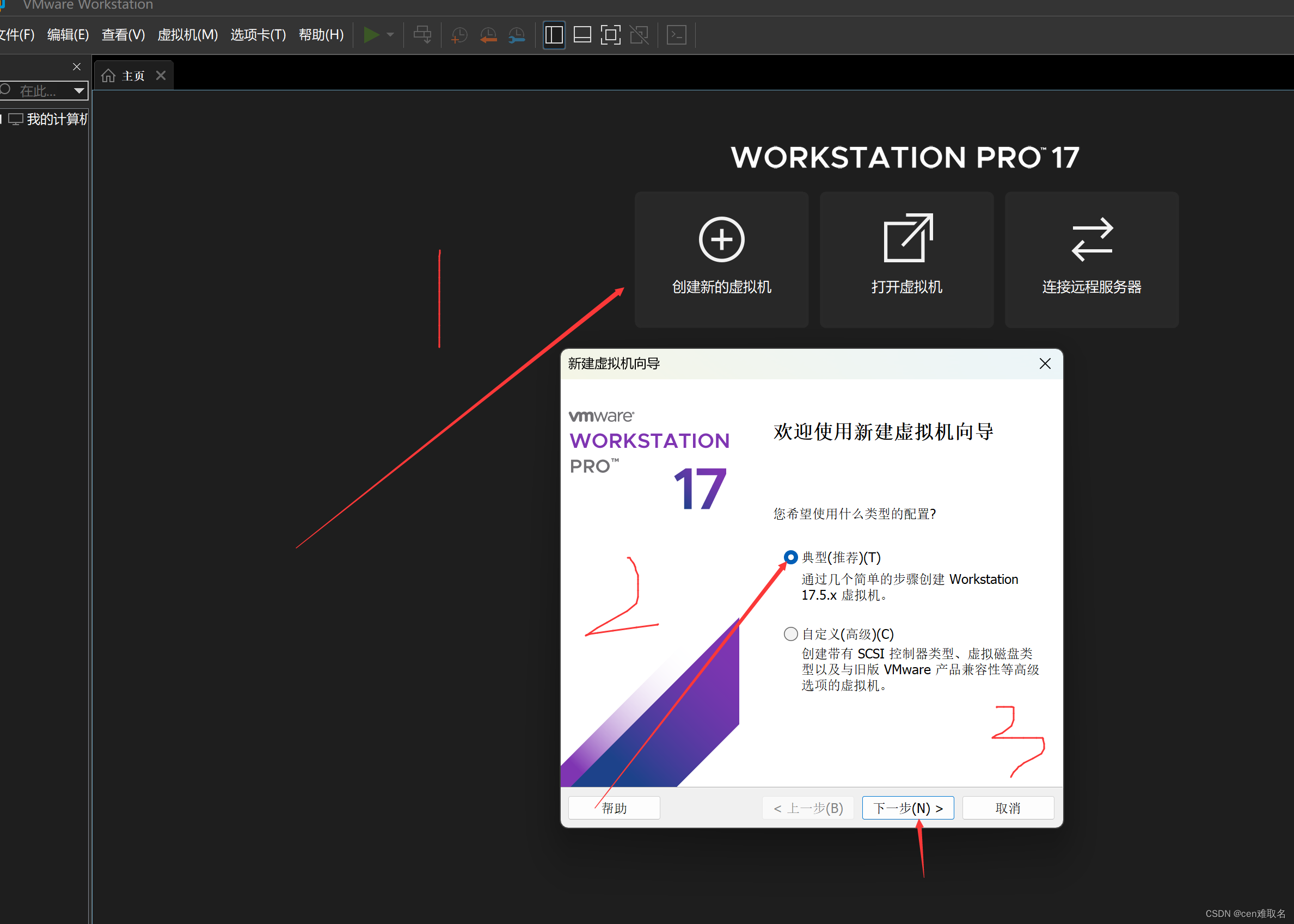This screenshot has width=1294, height=924.
Task: Toggle the library sidebar view icon
Action: pyautogui.click(x=554, y=35)
